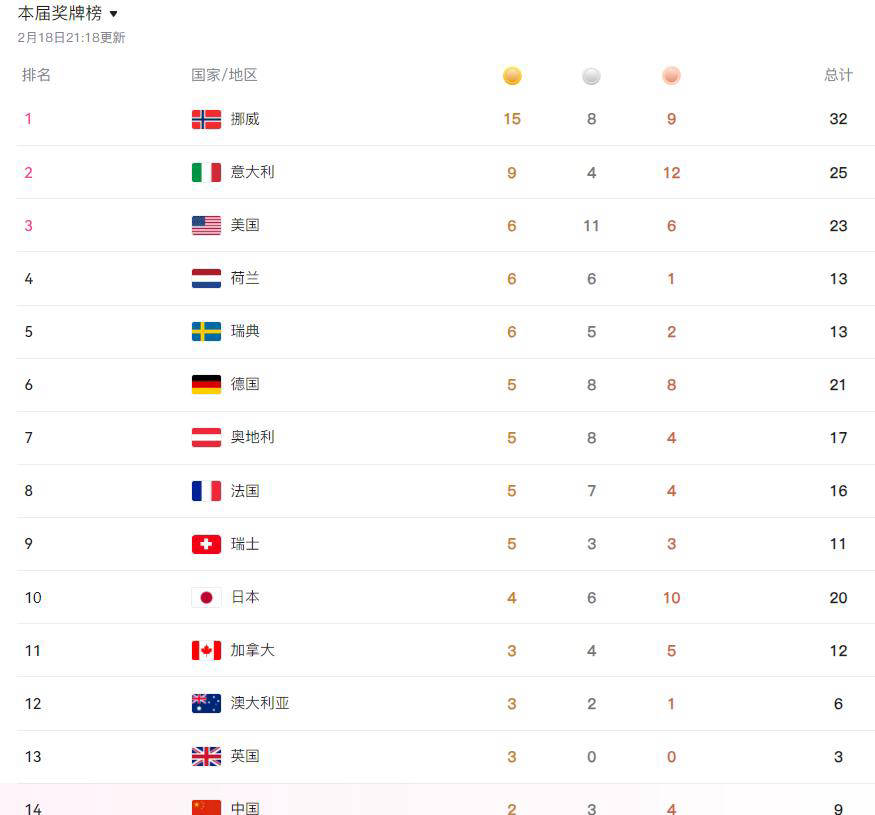Click the 总计 column header

tap(838, 75)
